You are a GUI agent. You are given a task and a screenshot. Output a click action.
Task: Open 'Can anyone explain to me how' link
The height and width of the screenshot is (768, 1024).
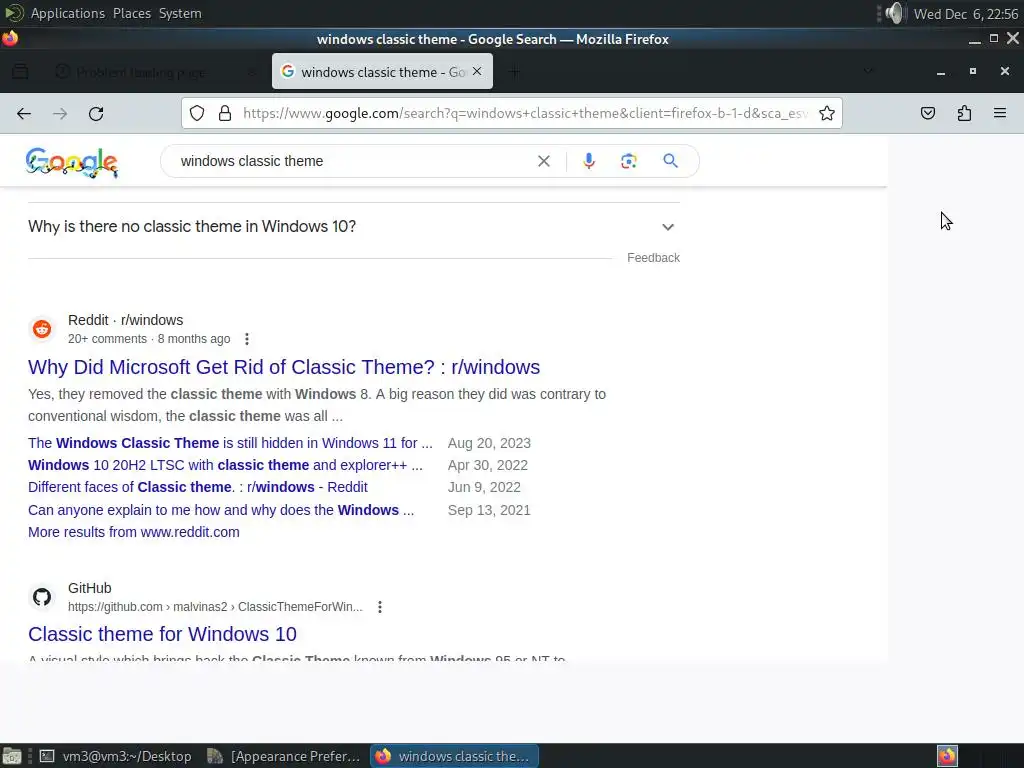point(221,510)
